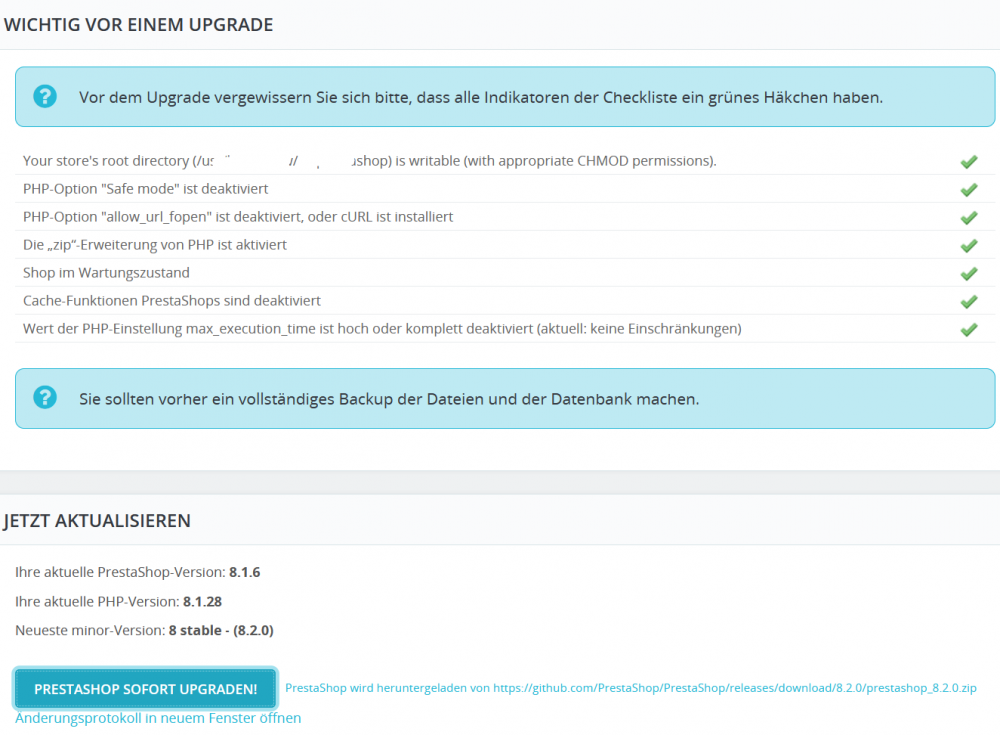Click the text Cache-Funktionen PrestaShops sind deaktiviert
This screenshot has height=735, width=1000.
(172, 301)
